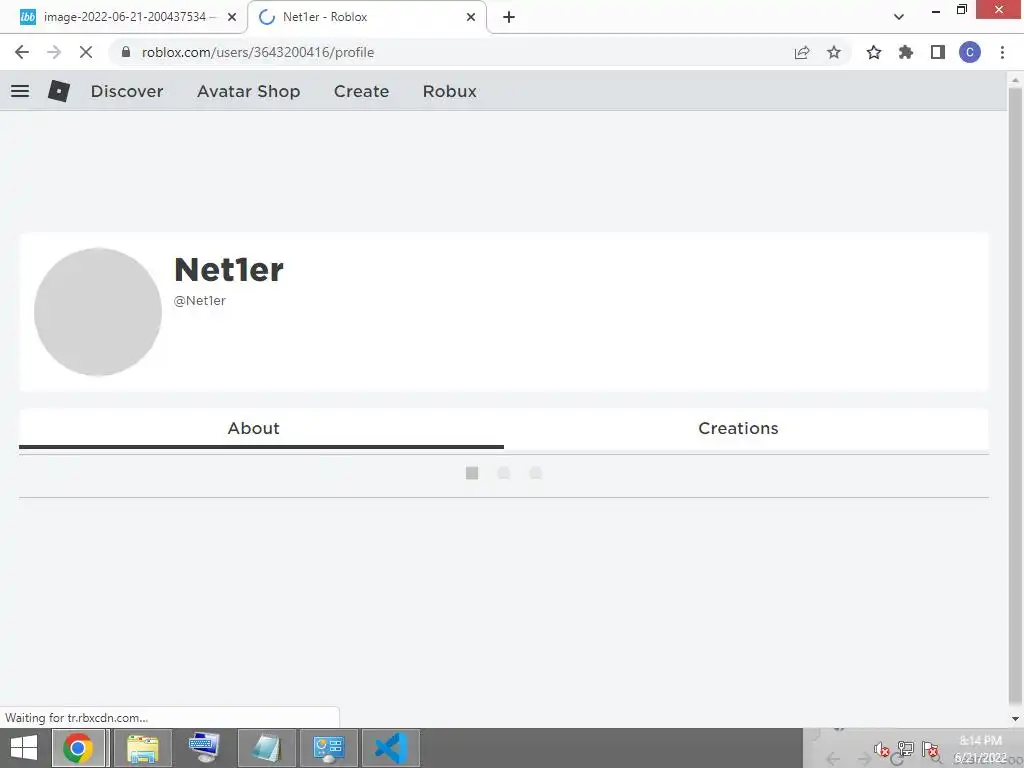The image size is (1024, 768).
Task: Open the bookmarks star toolbar icon
Action: point(874,52)
